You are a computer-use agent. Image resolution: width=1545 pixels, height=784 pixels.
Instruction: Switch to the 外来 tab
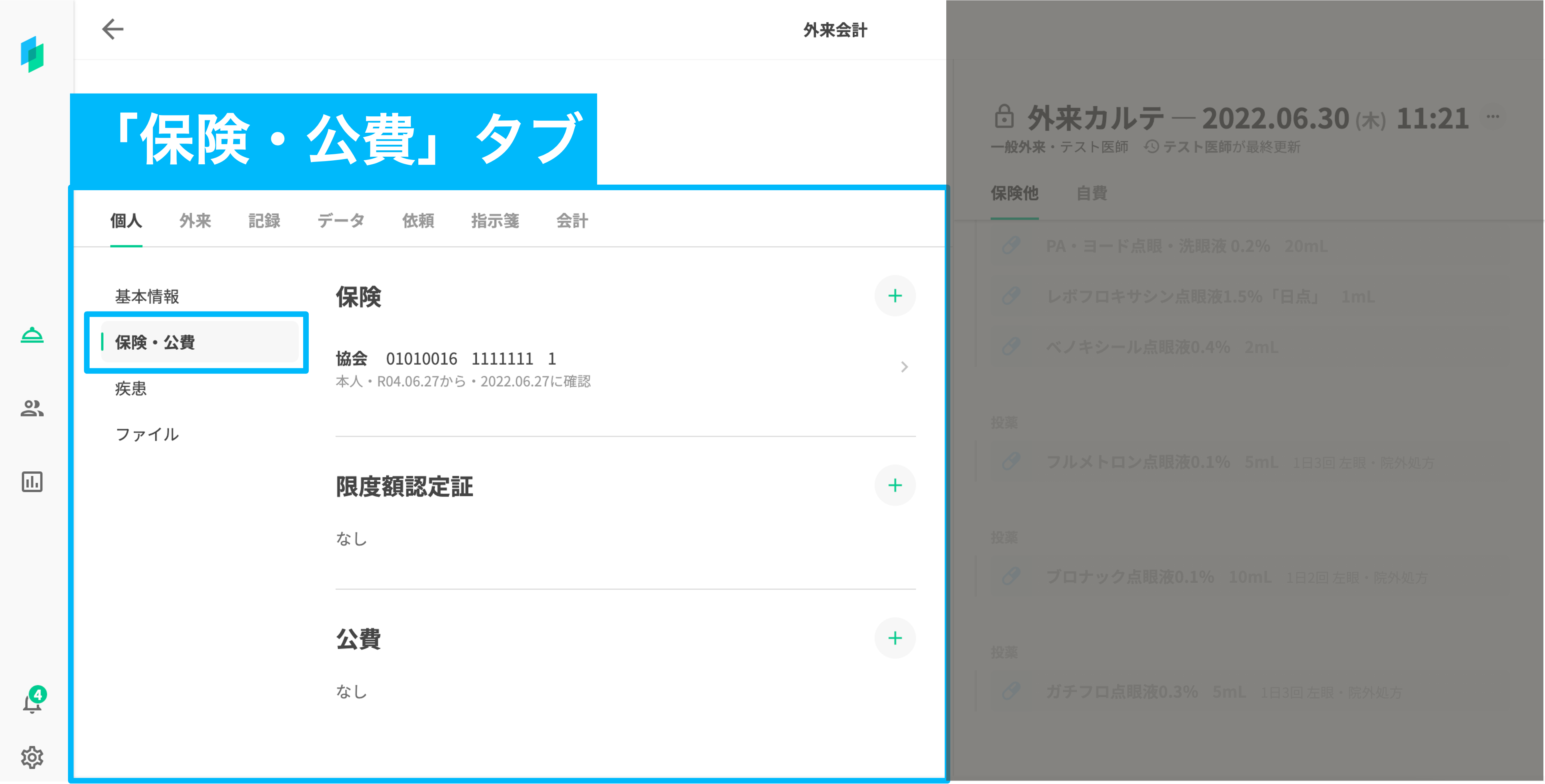tap(195, 221)
